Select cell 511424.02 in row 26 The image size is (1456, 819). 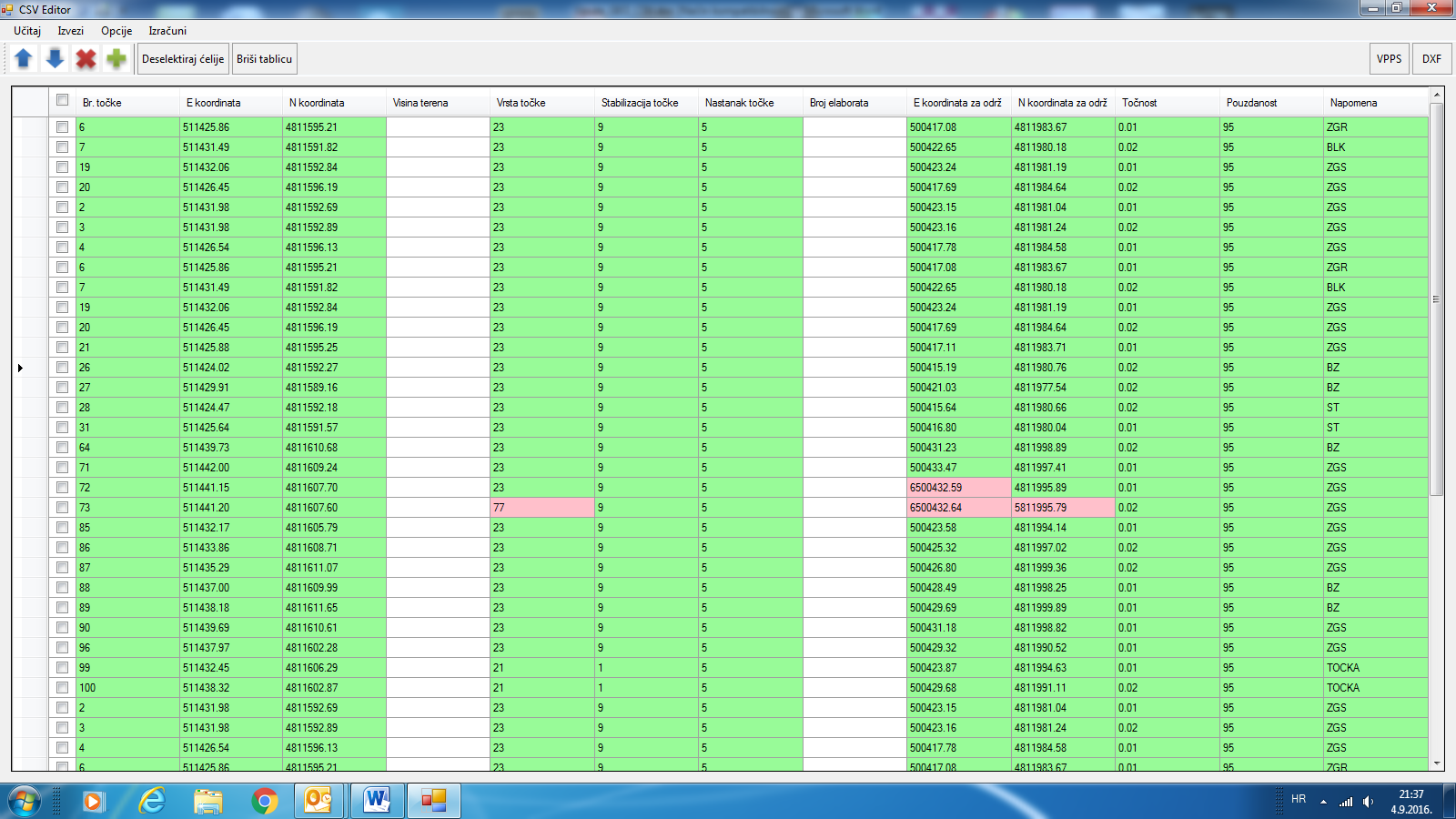231,368
